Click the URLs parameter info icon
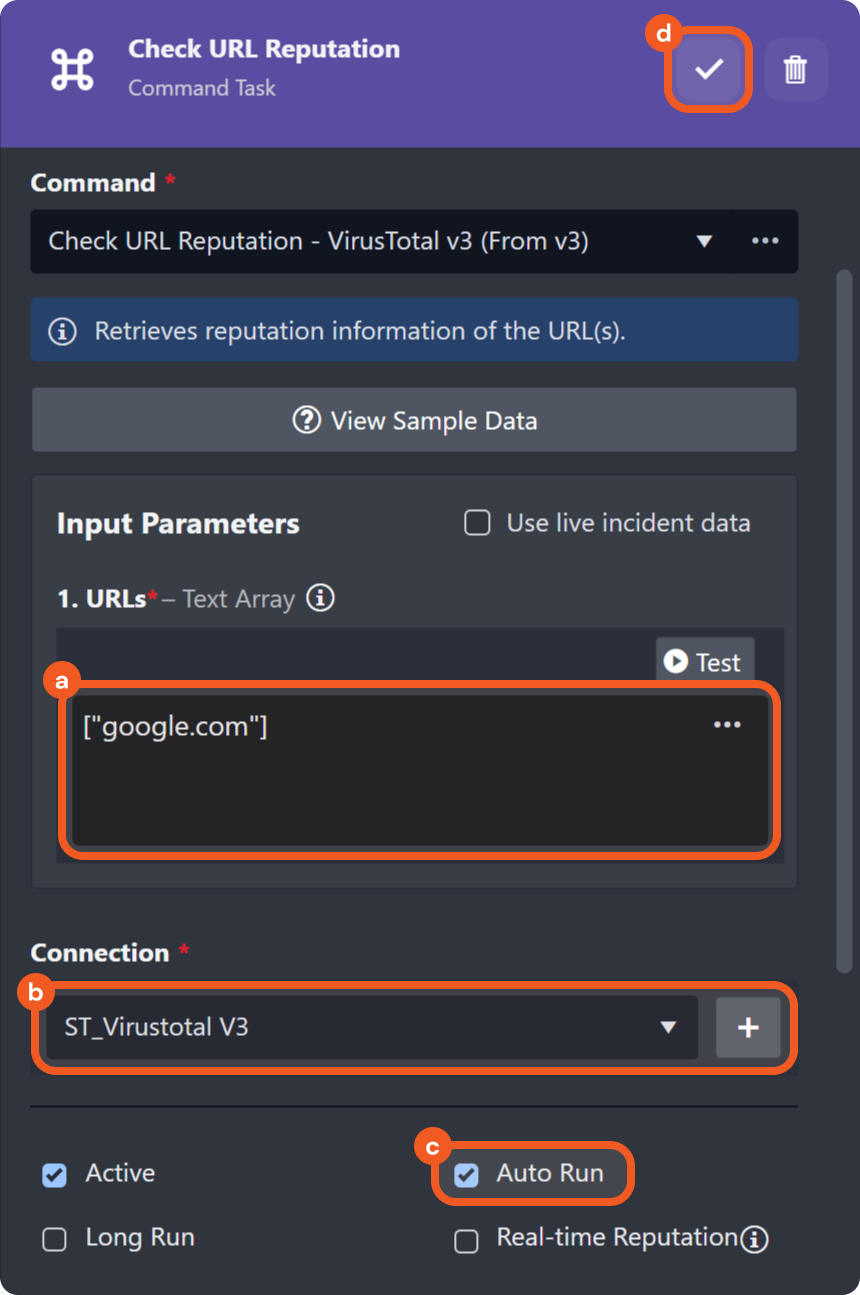 [320, 599]
